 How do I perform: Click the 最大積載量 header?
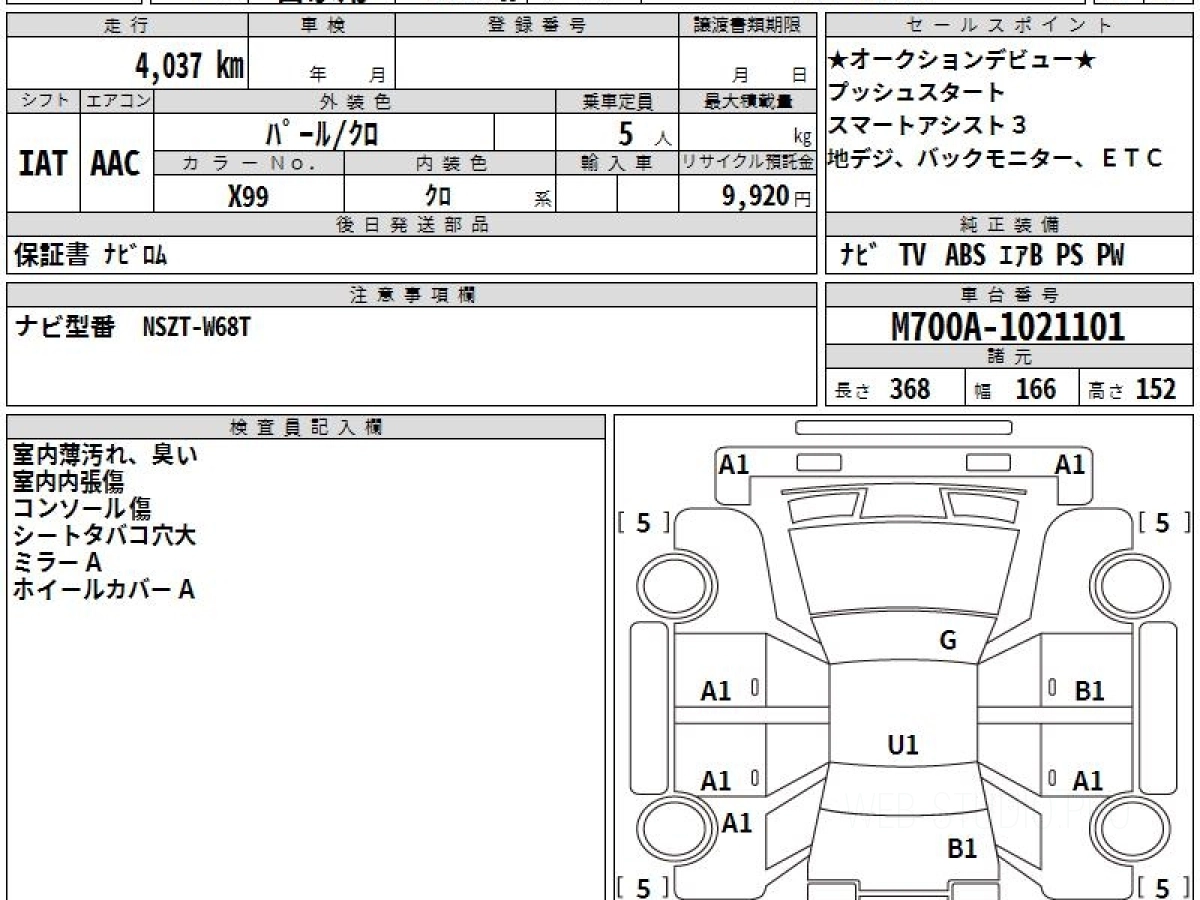[x=748, y=101]
